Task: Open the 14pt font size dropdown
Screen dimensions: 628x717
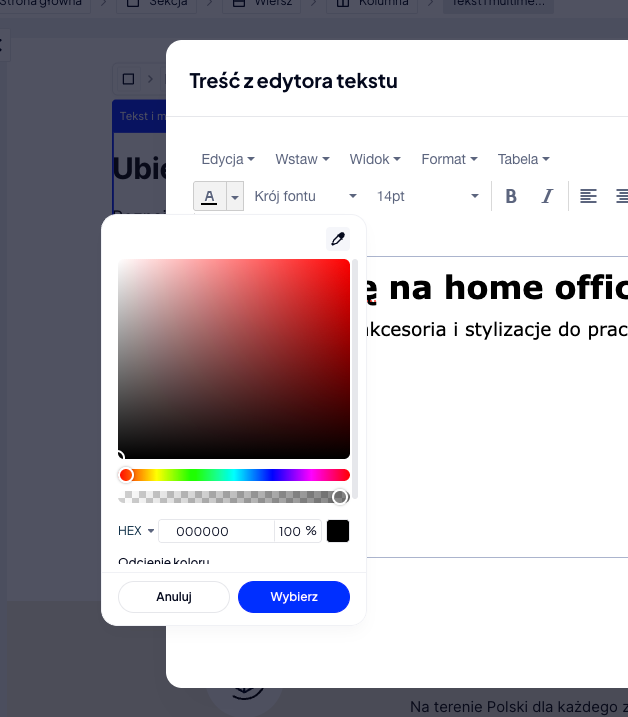Action: (428, 196)
